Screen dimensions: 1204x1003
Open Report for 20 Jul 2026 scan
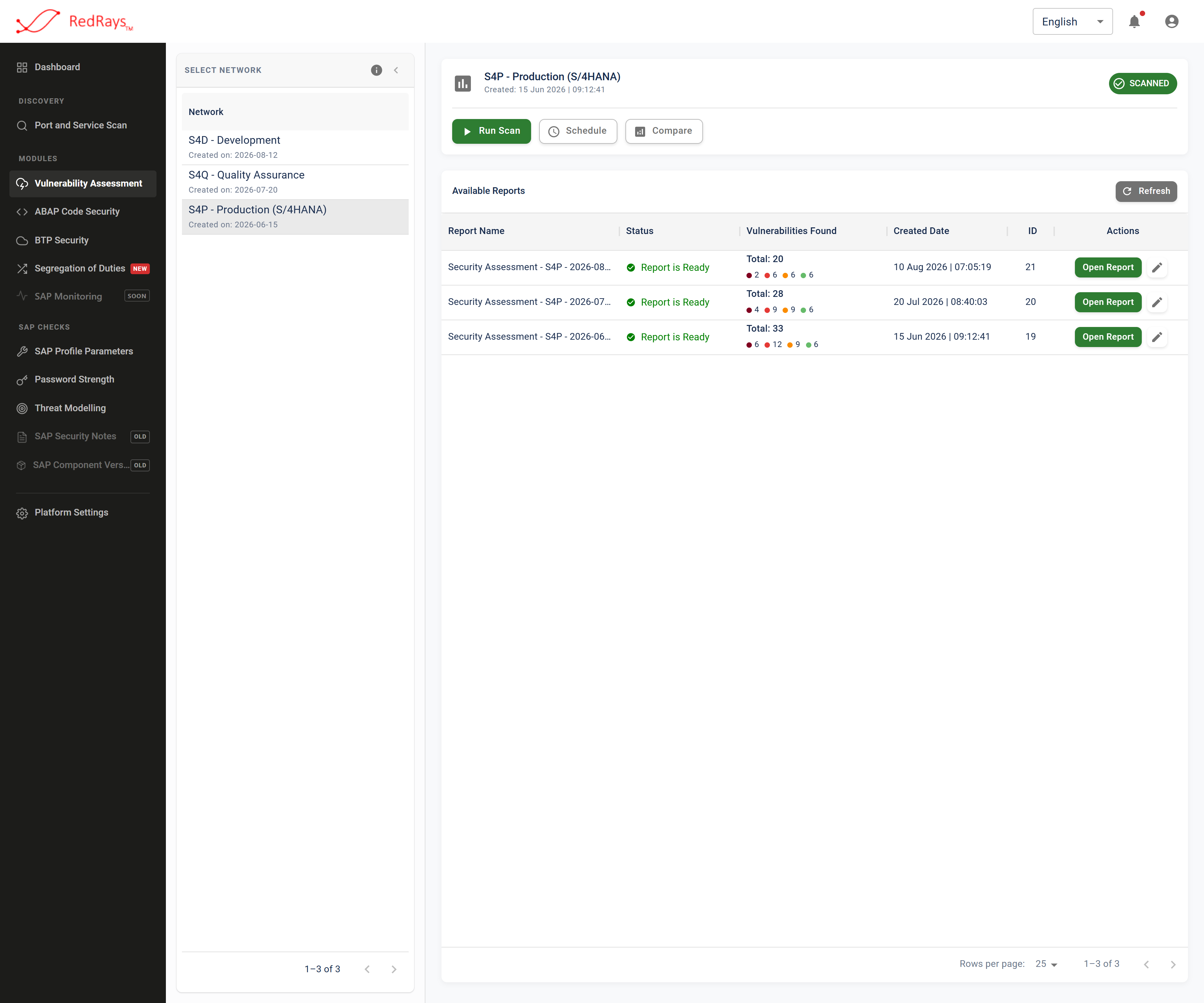tap(1108, 302)
